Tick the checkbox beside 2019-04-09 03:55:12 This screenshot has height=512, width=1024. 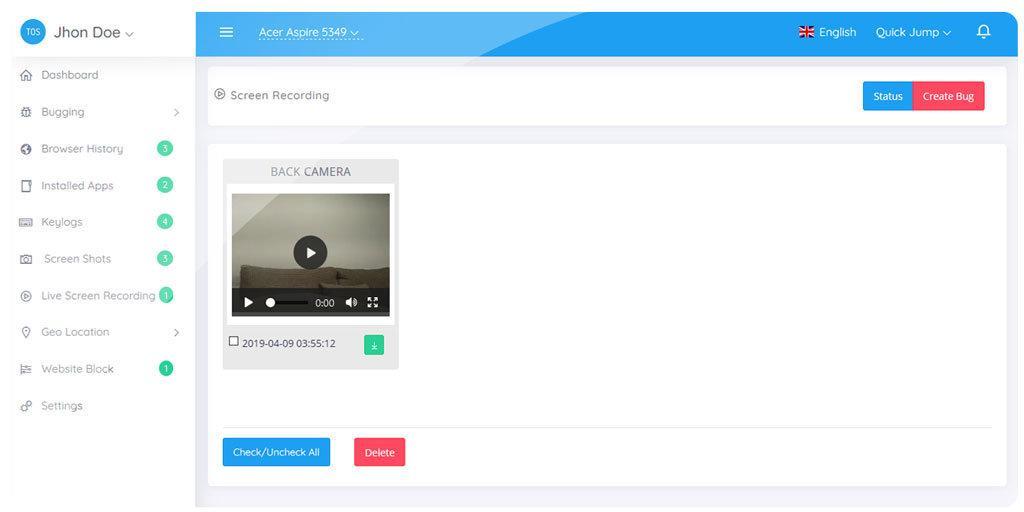coord(234,342)
